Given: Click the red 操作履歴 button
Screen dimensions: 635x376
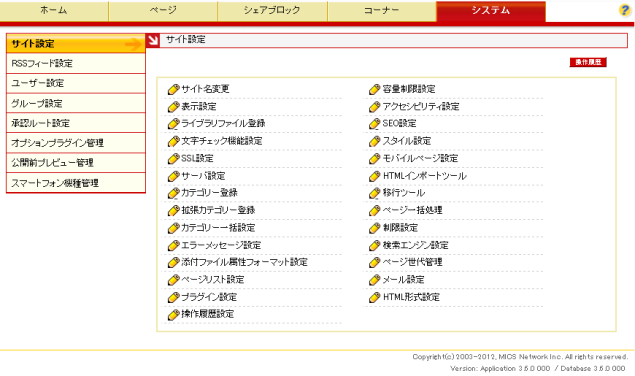Looking at the screenshot, I should click(x=588, y=62).
